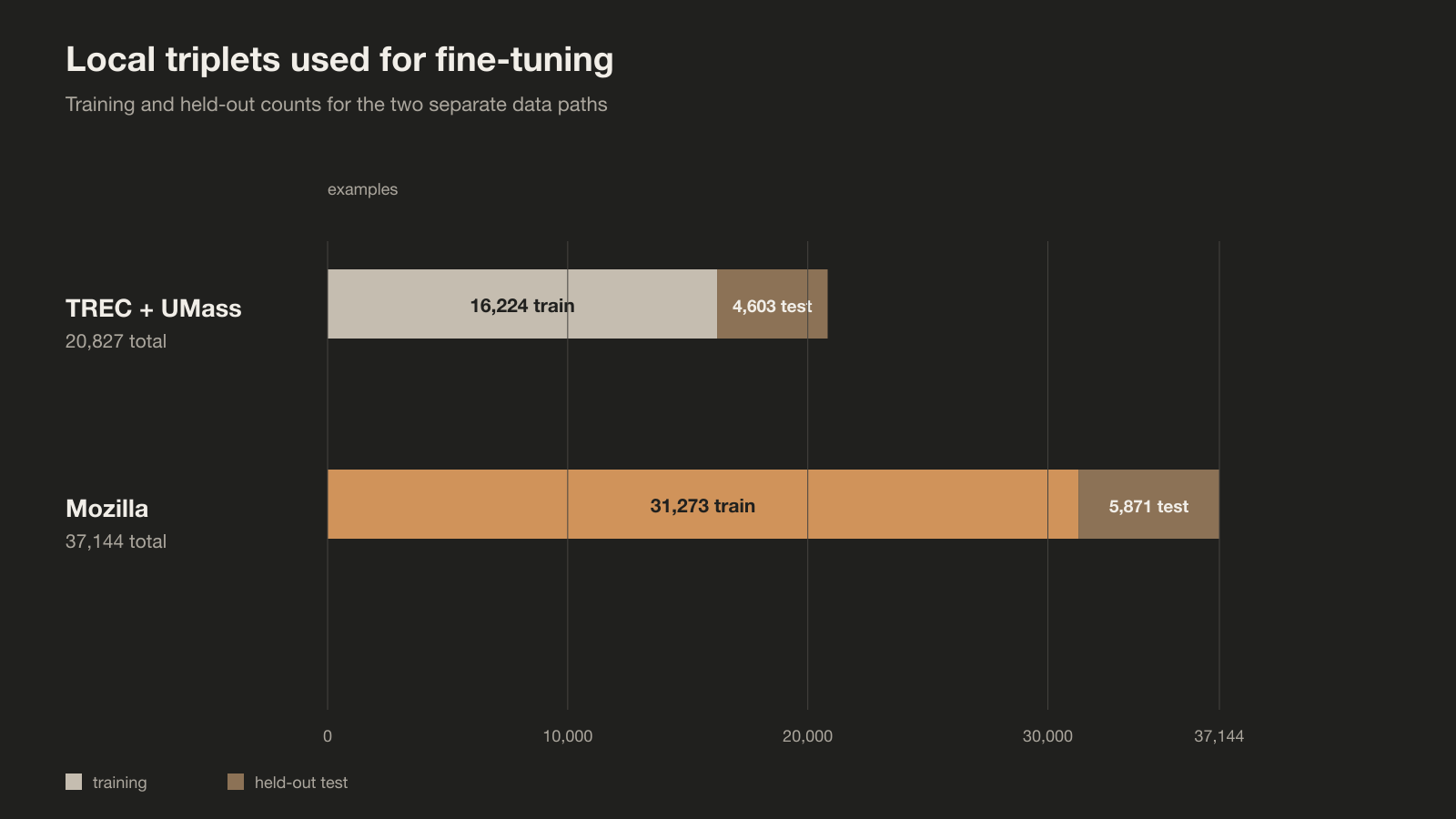Click the 30,000 axis tick label
Image resolution: width=1456 pixels, height=819 pixels.
tap(1047, 736)
